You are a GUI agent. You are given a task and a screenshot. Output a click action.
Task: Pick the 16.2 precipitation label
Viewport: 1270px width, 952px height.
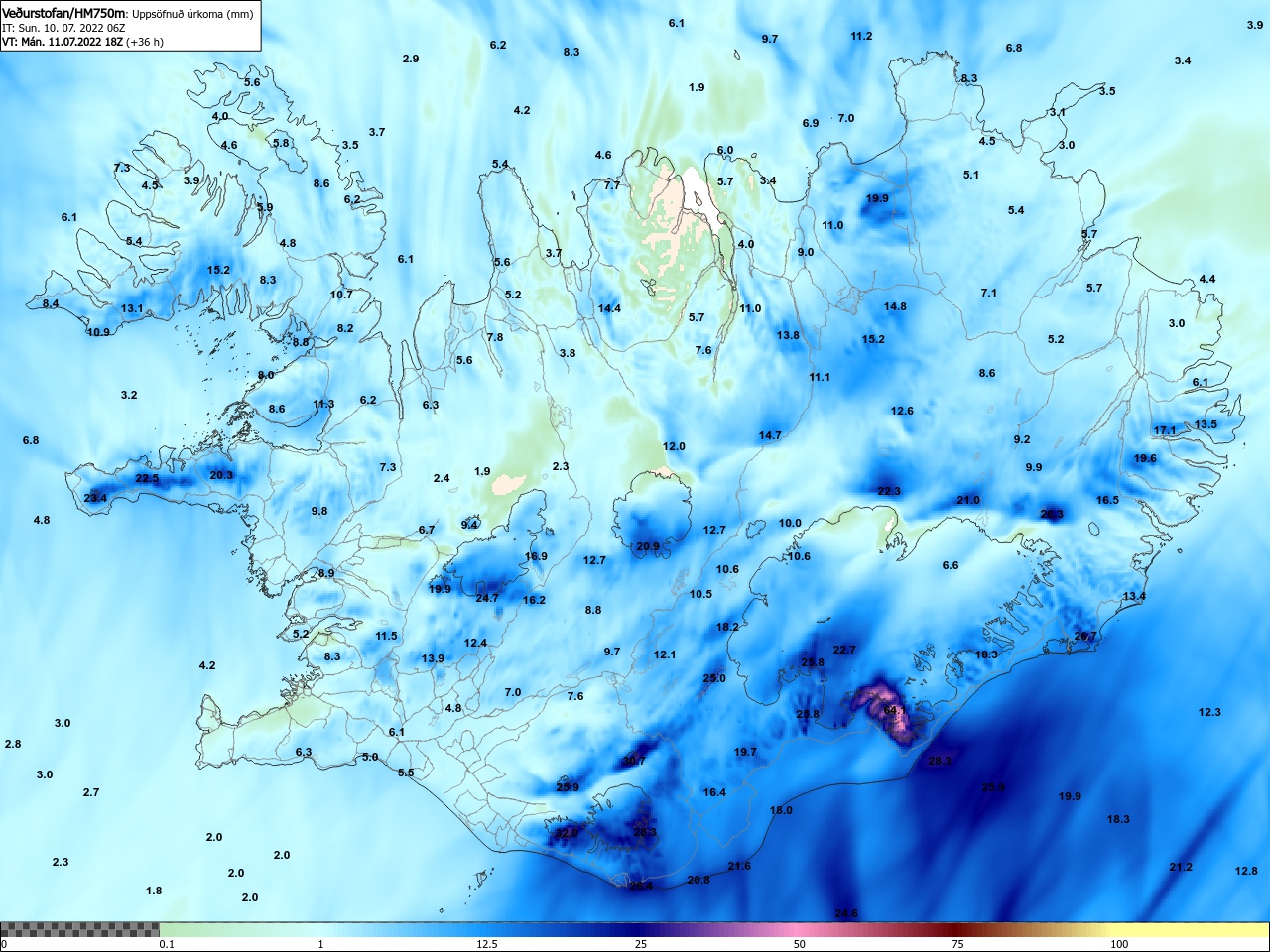pyautogui.click(x=534, y=600)
